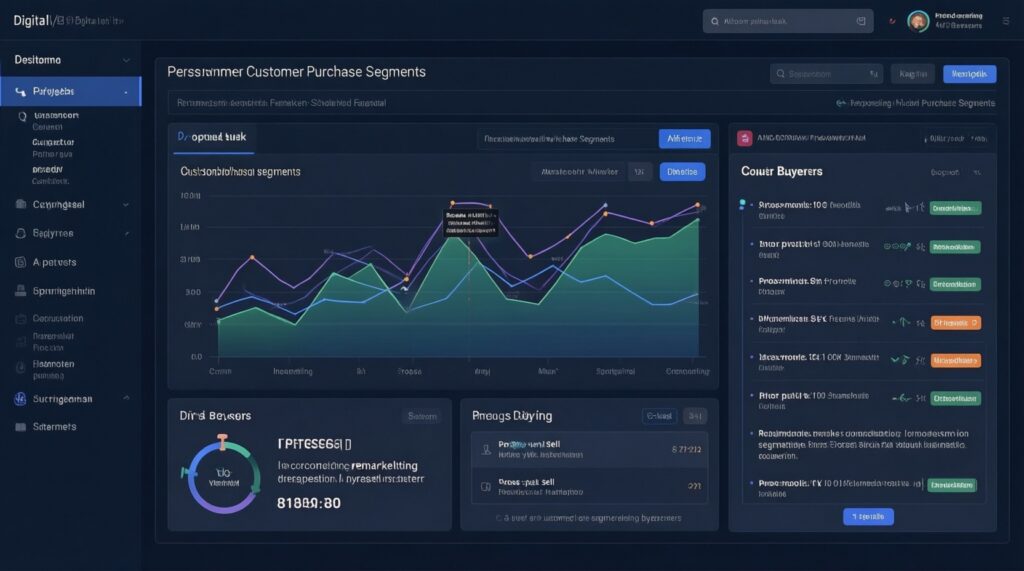Collapse the "Surrngeeman" sidebar section chevron
This screenshot has width=1024, height=571.
125,398
